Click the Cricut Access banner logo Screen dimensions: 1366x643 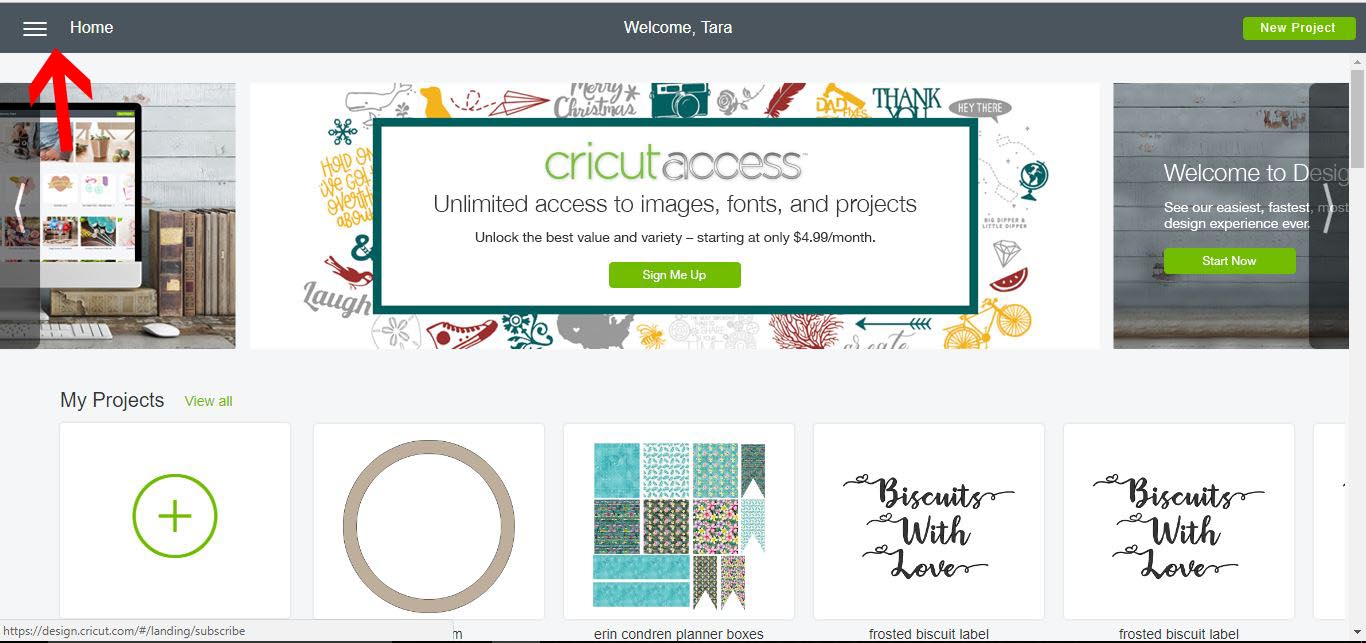click(x=675, y=162)
